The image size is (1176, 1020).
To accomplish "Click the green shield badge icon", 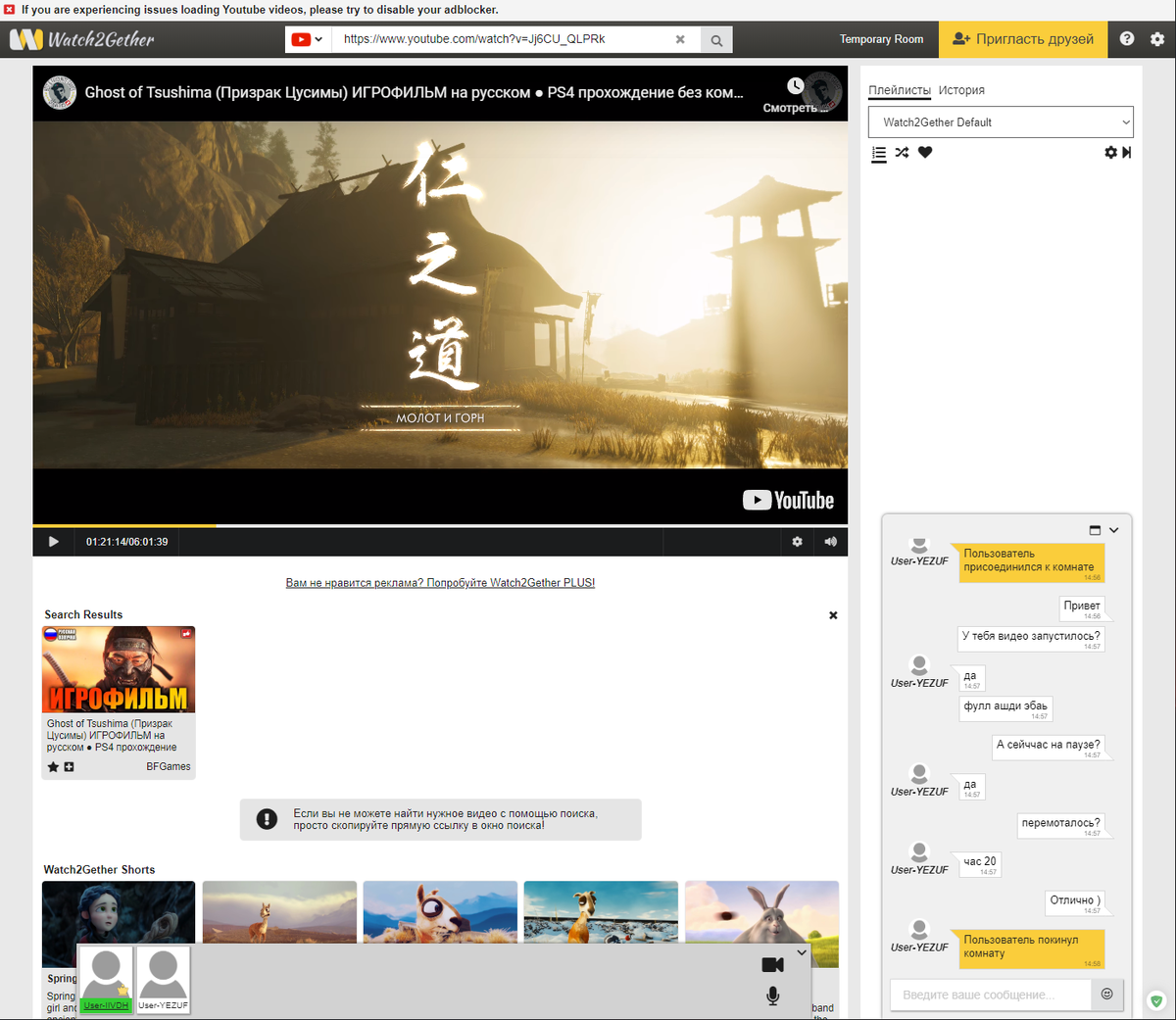I will (x=1157, y=1001).
